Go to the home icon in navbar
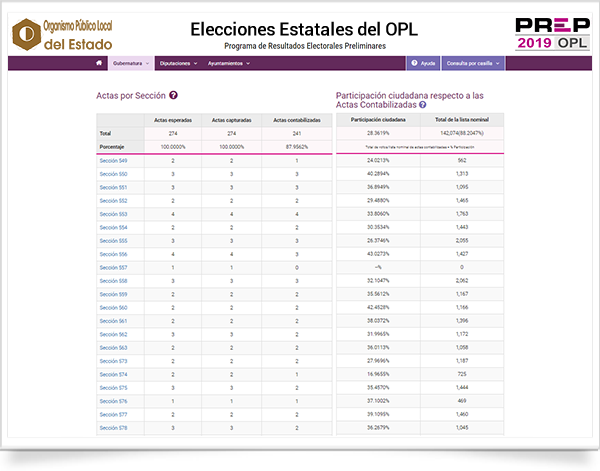600x471 pixels. click(x=99, y=63)
